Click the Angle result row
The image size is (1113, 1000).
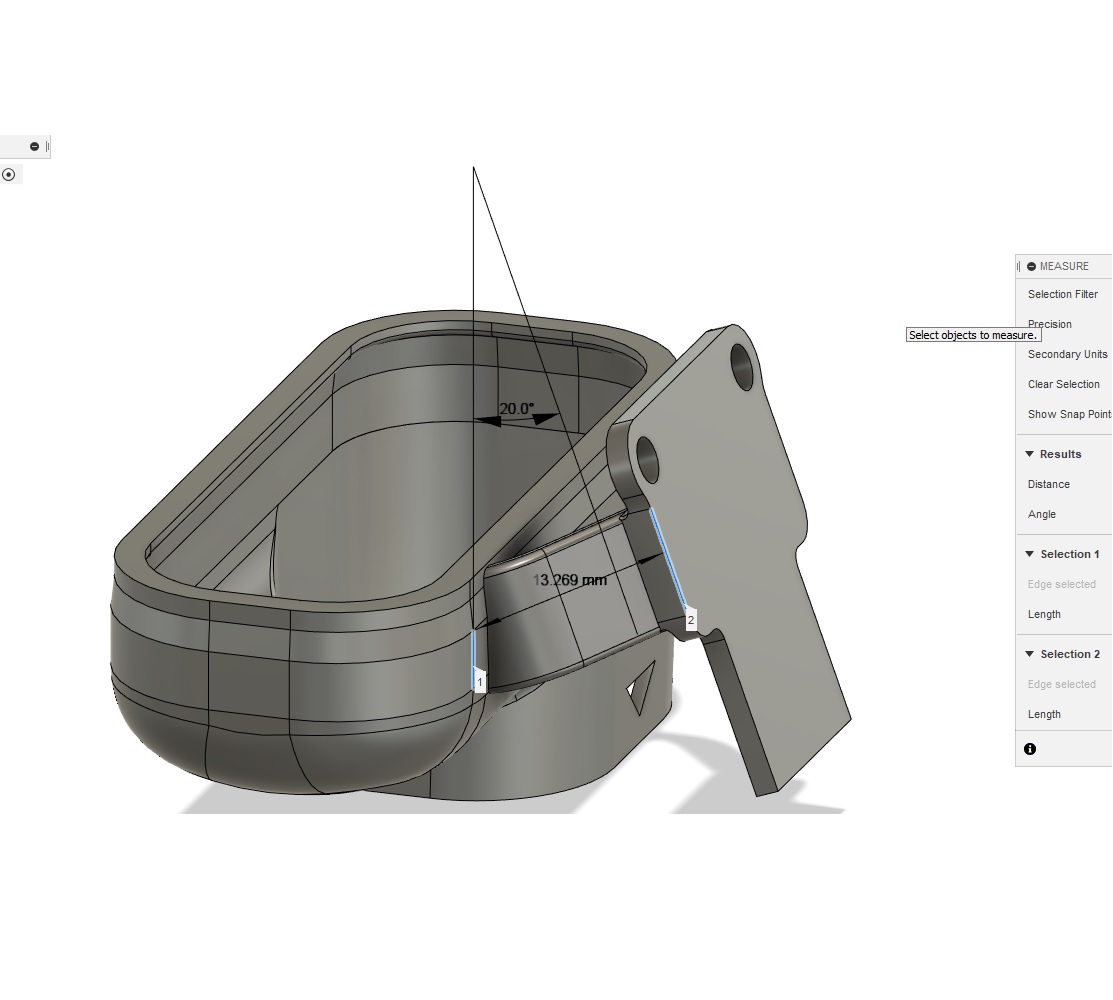tap(1041, 514)
